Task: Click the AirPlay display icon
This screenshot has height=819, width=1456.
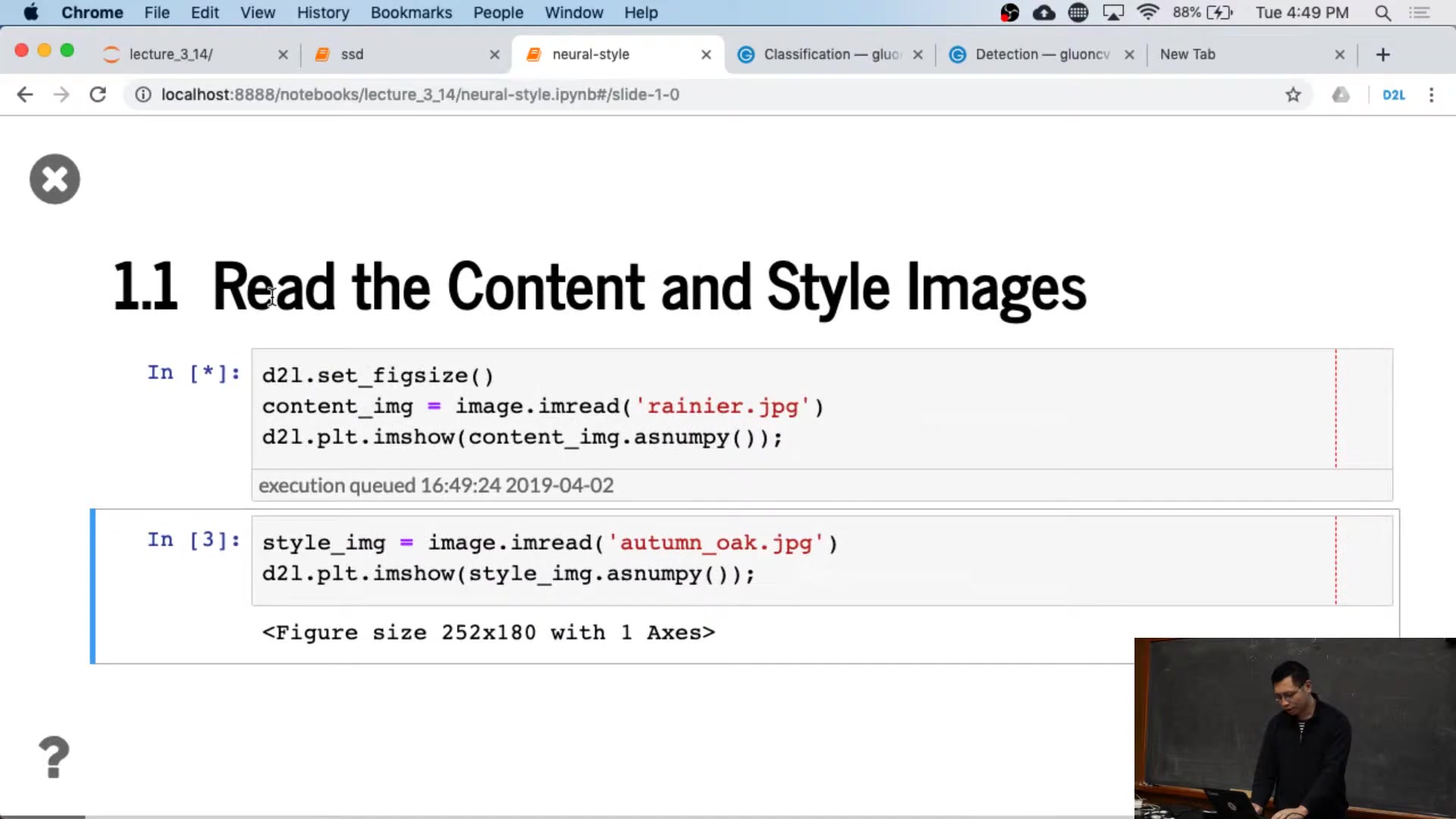Action: click(x=1113, y=13)
